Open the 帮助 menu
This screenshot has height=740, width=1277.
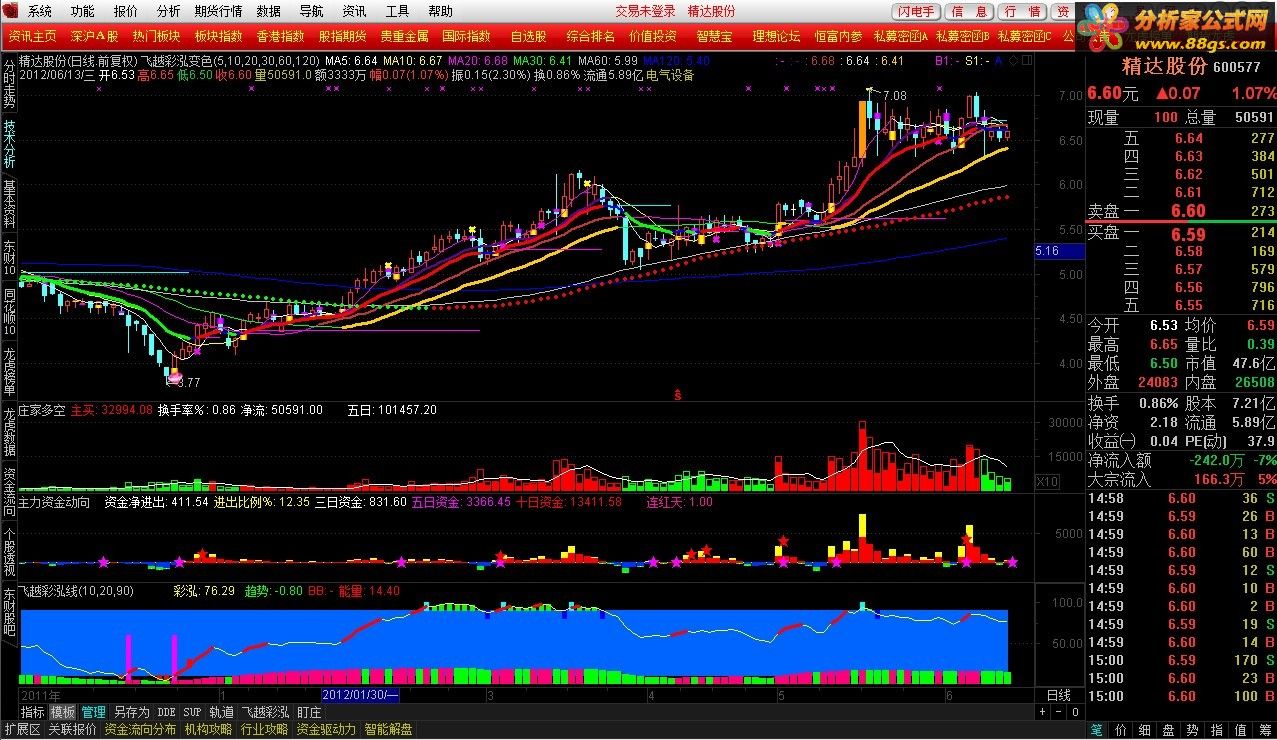[440, 11]
